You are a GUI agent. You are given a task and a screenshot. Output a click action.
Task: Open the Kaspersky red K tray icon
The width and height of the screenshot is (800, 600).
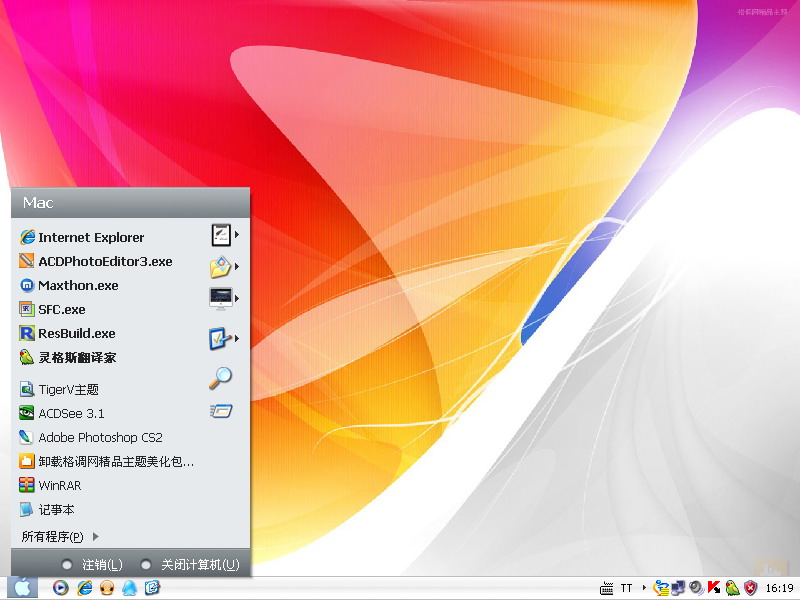(x=714, y=588)
